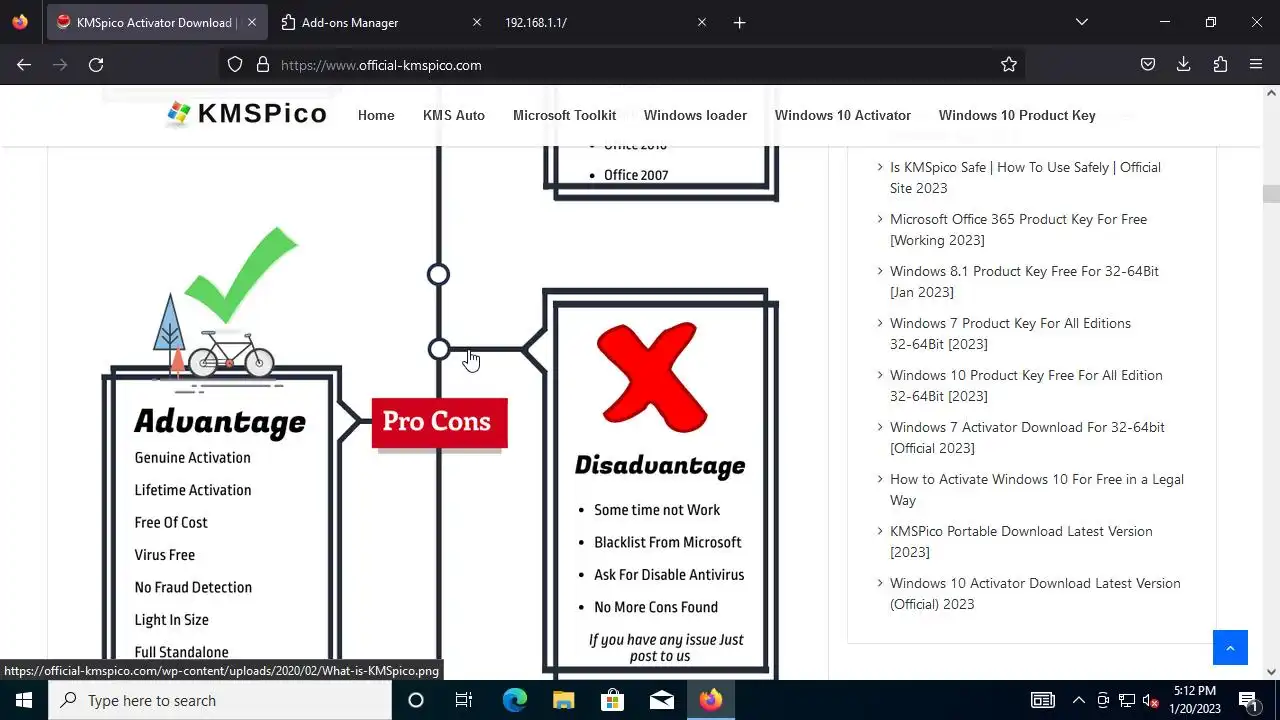Click the taskbar search box
Screen dimensions: 1280x720
(x=220, y=700)
